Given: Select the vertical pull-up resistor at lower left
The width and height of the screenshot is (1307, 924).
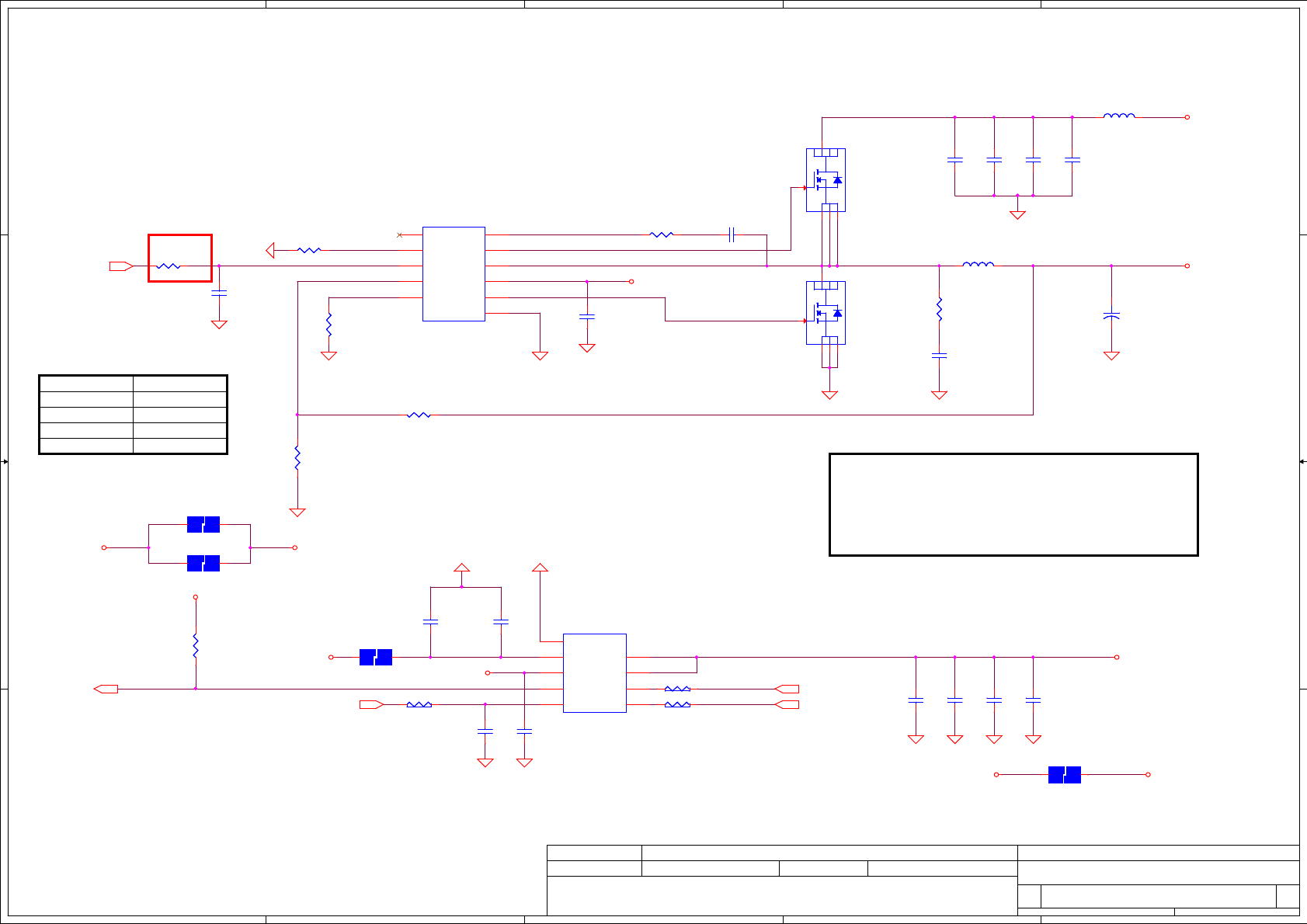Looking at the screenshot, I should coord(196,646).
